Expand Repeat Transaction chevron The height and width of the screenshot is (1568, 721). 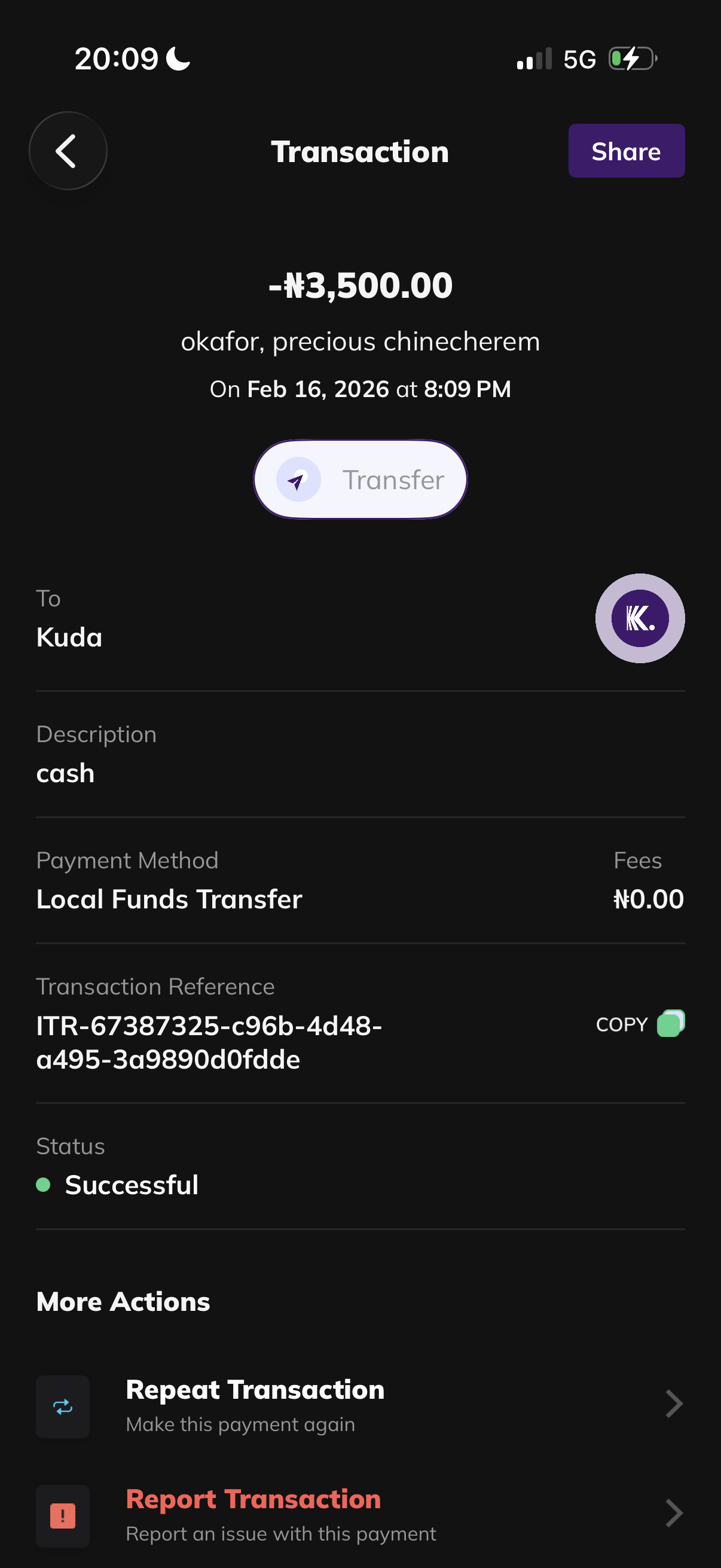click(674, 1404)
